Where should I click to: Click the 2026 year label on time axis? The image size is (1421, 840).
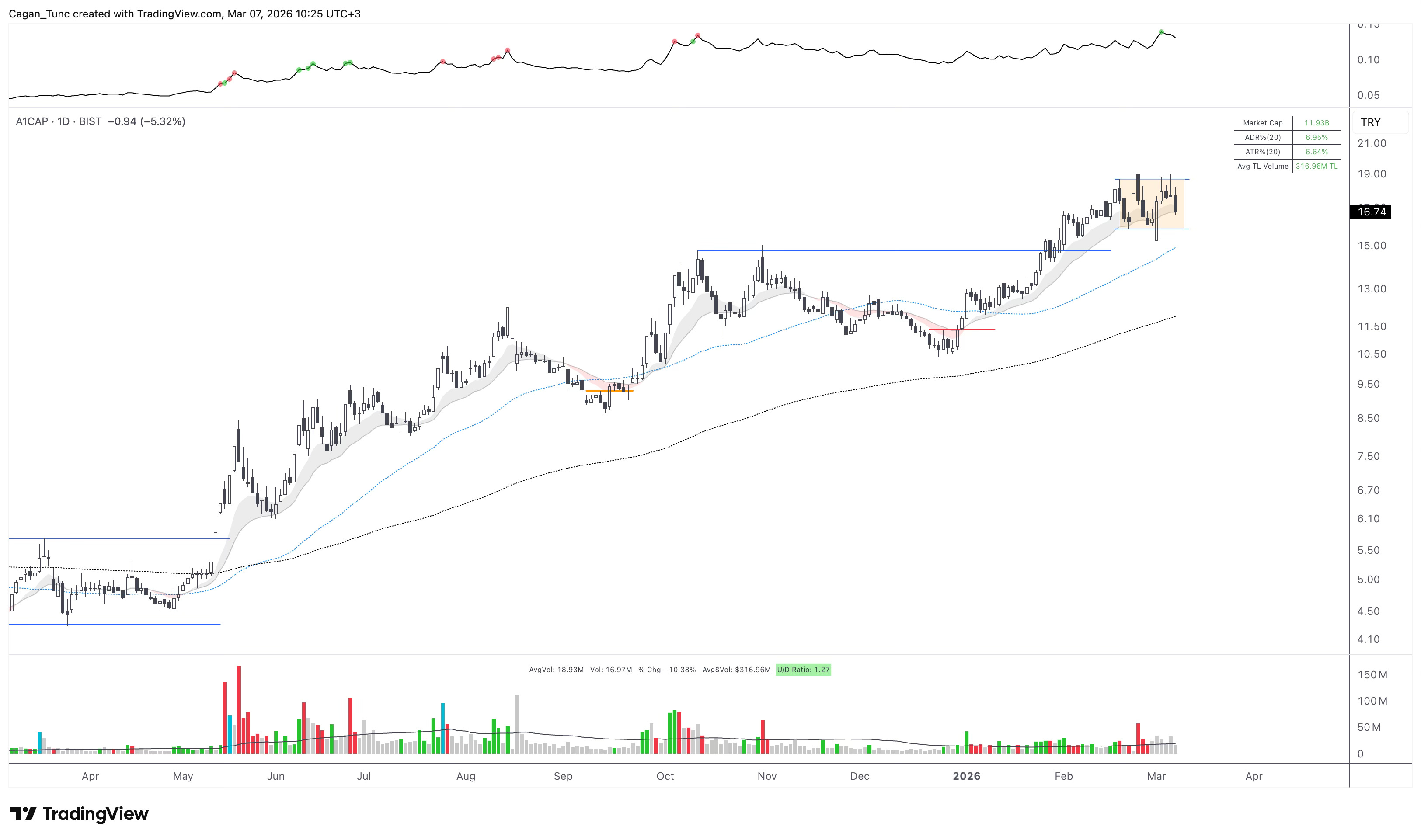966,776
